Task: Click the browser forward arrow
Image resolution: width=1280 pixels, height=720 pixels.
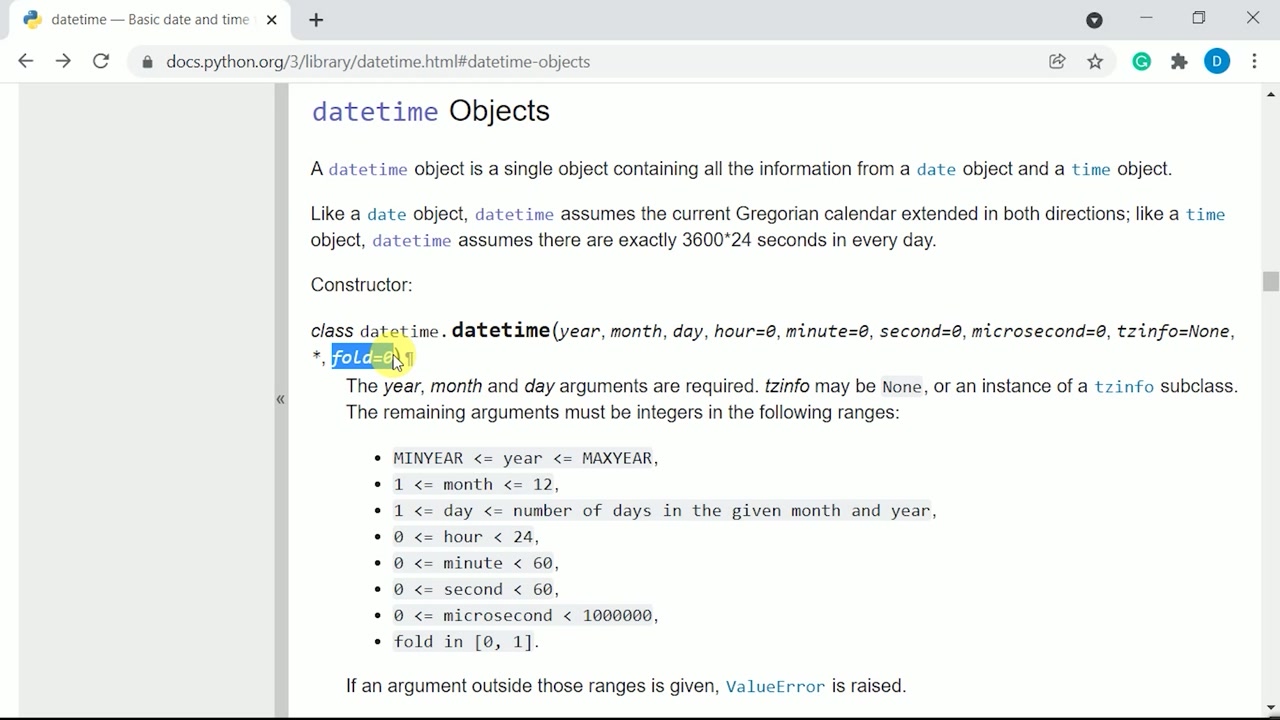Action: pyautogui.click(x=63, y=61)
